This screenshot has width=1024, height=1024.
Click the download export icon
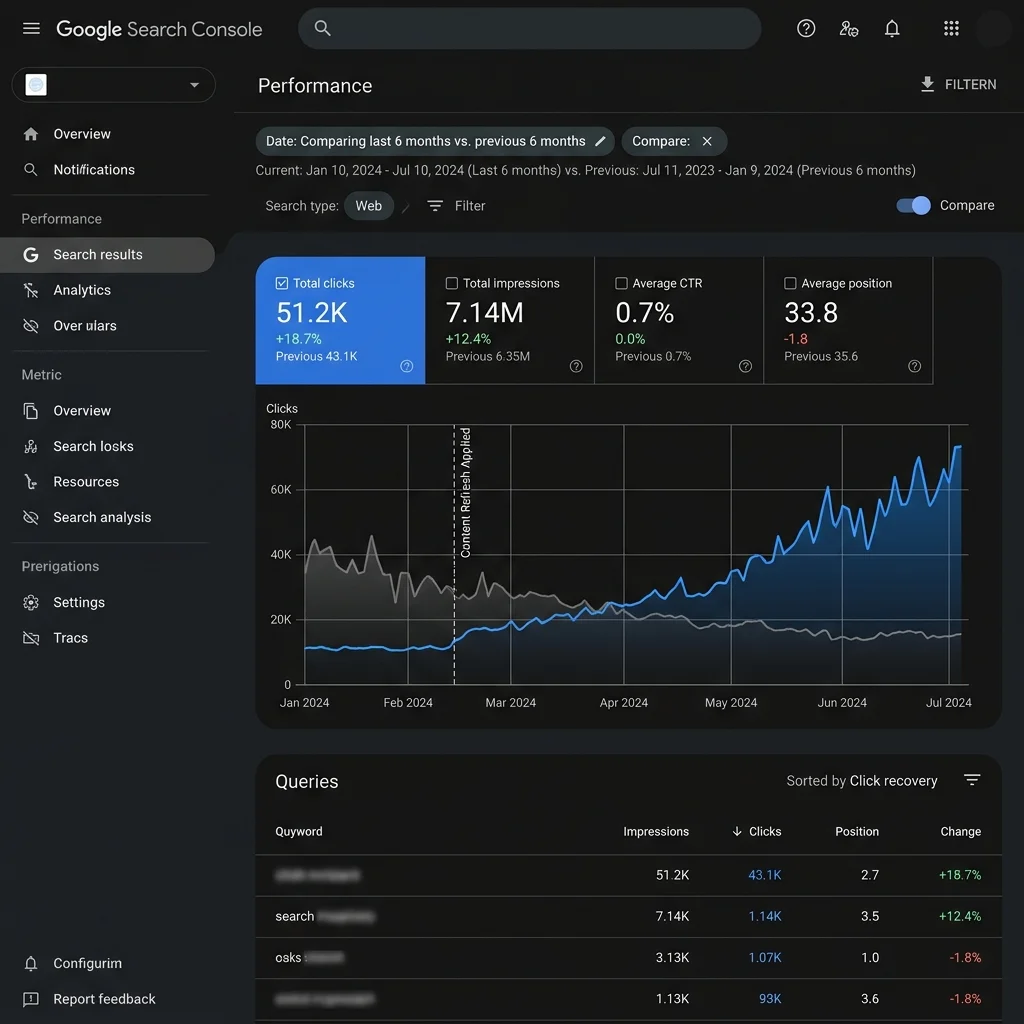click(x=927, y=84)
